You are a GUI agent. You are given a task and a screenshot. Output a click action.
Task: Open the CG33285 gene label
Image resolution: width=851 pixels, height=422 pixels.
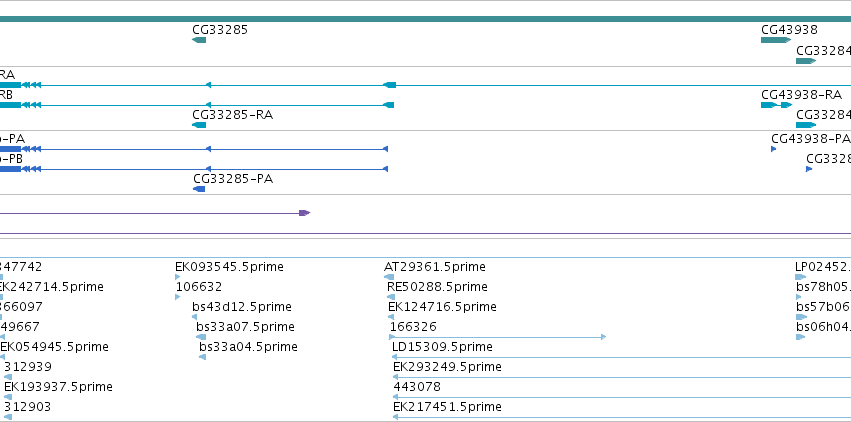(220, 29)
